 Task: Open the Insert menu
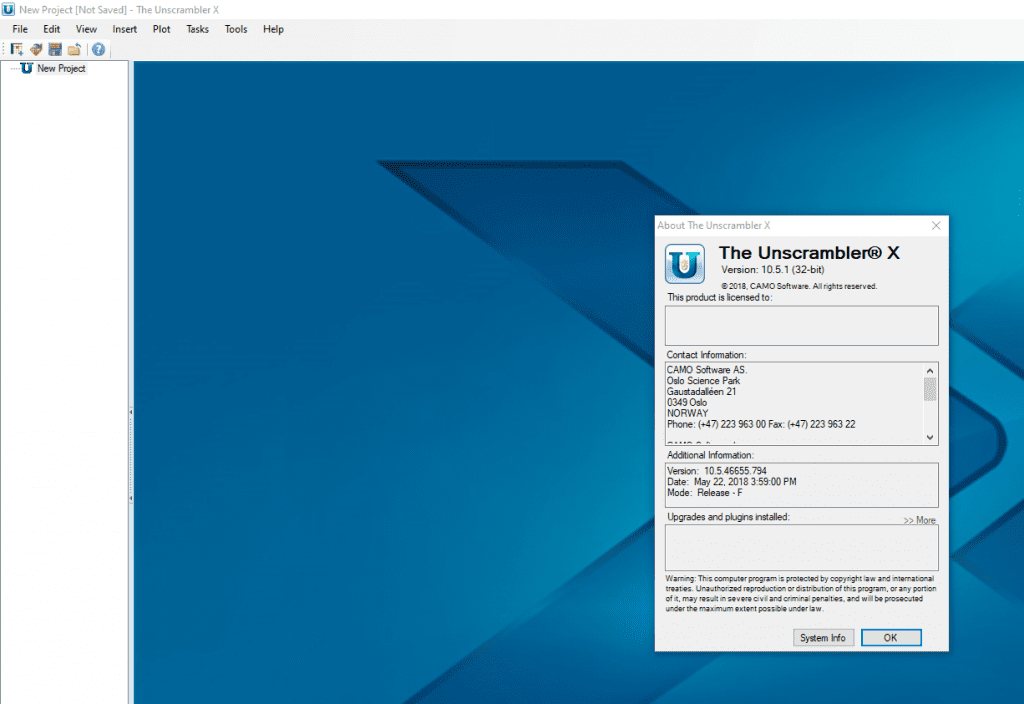tap(124, 29)
